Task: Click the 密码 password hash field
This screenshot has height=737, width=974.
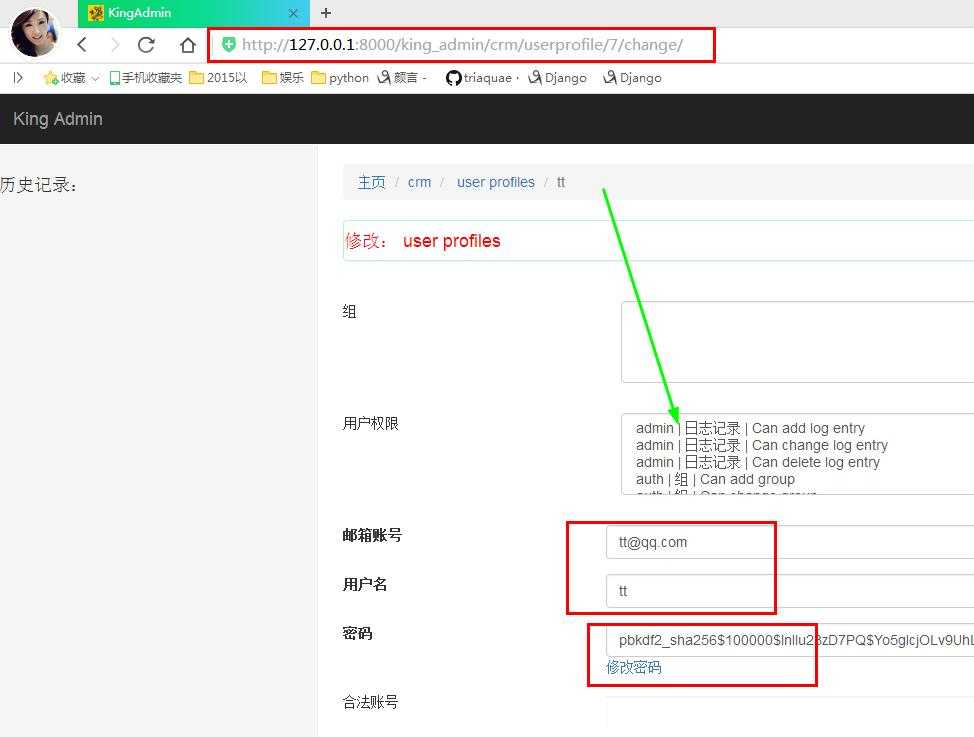Action: pyautogui.click(x=790, y=640)
